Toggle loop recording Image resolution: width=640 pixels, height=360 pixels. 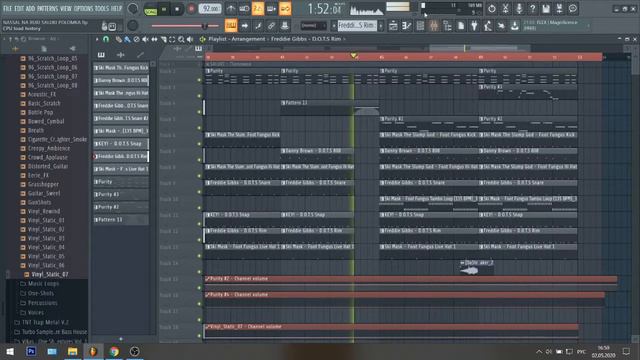(285, 9)
